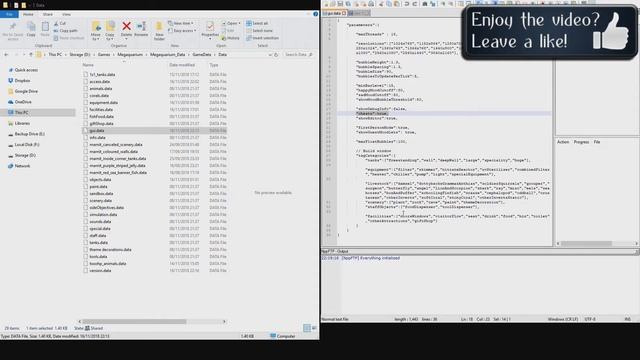Select Libraries in navigation pane
The image size is (640, 360).
point(22,123)
